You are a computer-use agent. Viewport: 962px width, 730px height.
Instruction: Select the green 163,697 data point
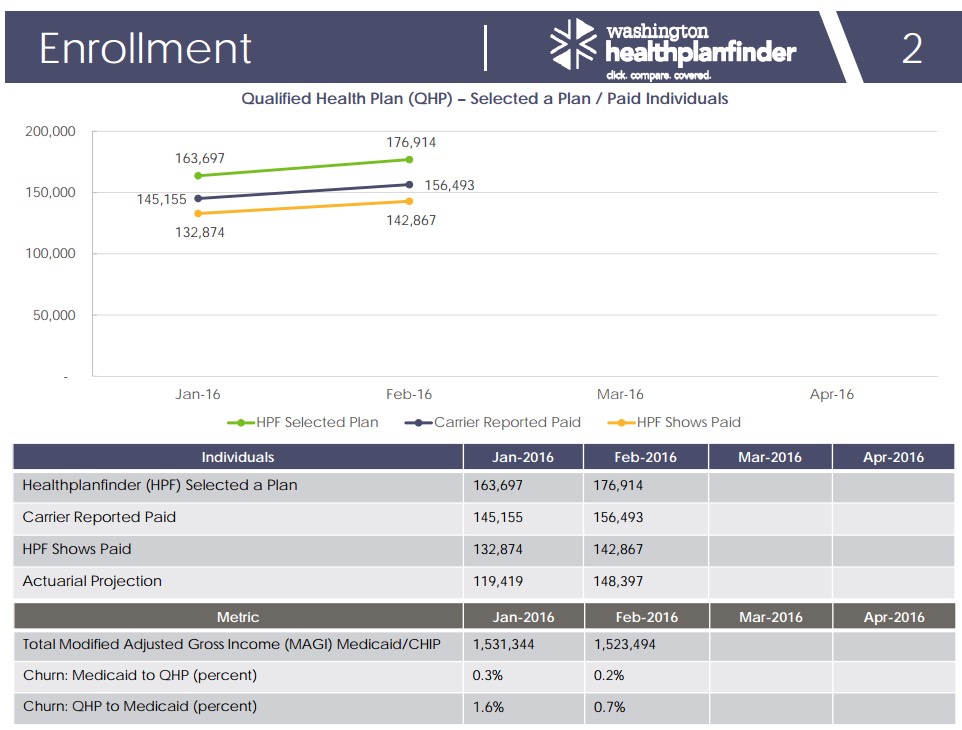coord(198,176)
